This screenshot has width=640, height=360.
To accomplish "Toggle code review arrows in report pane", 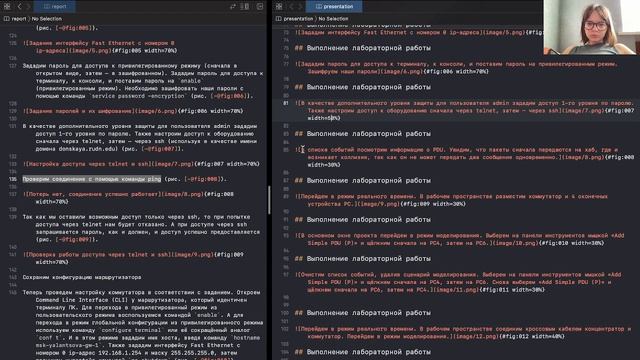I will point(233,6).
